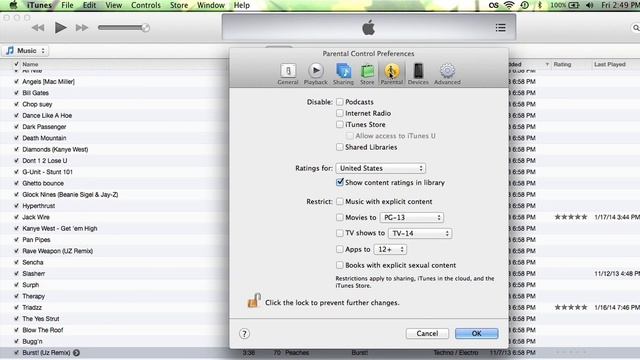Open the Controls menu

coord(146,5)
